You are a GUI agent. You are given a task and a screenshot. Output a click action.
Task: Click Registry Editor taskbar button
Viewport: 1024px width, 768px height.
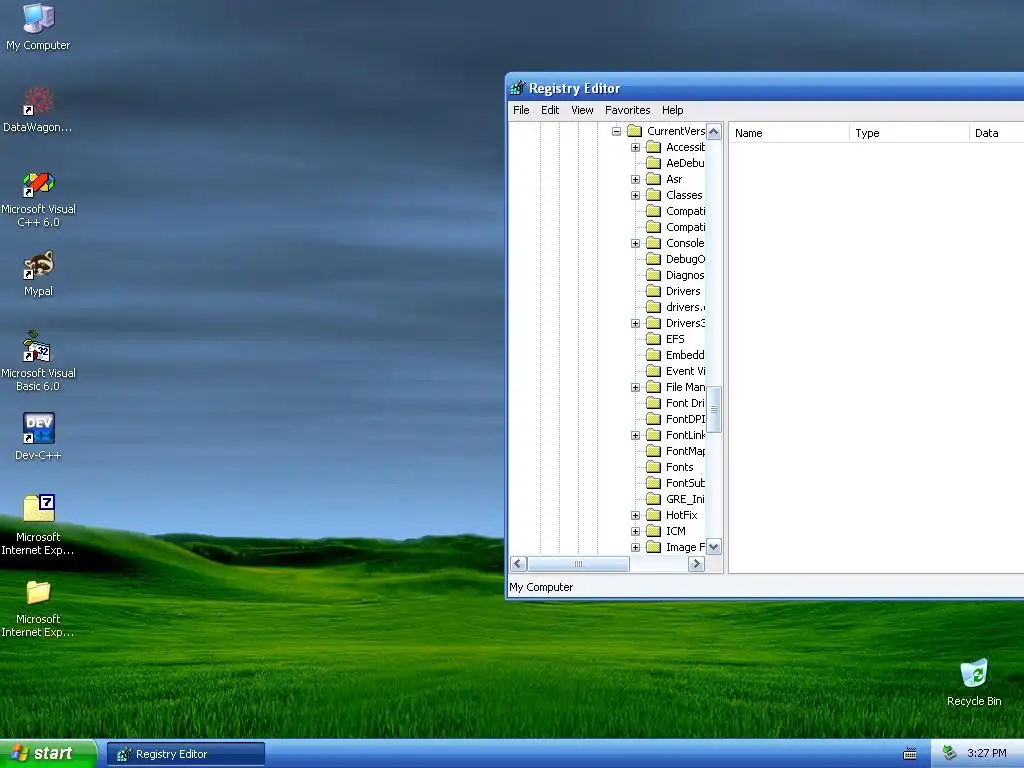tap(185, 754)
